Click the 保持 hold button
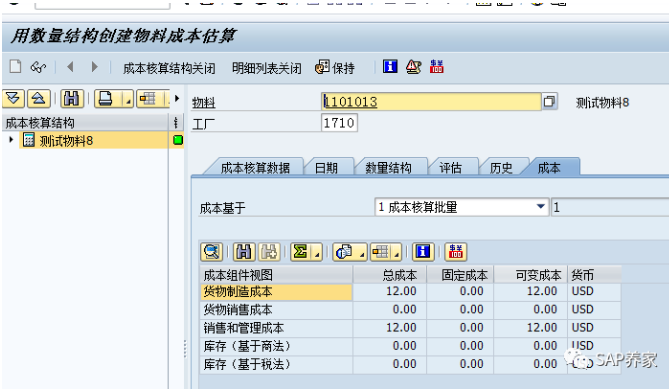 (x=335, y=67)
